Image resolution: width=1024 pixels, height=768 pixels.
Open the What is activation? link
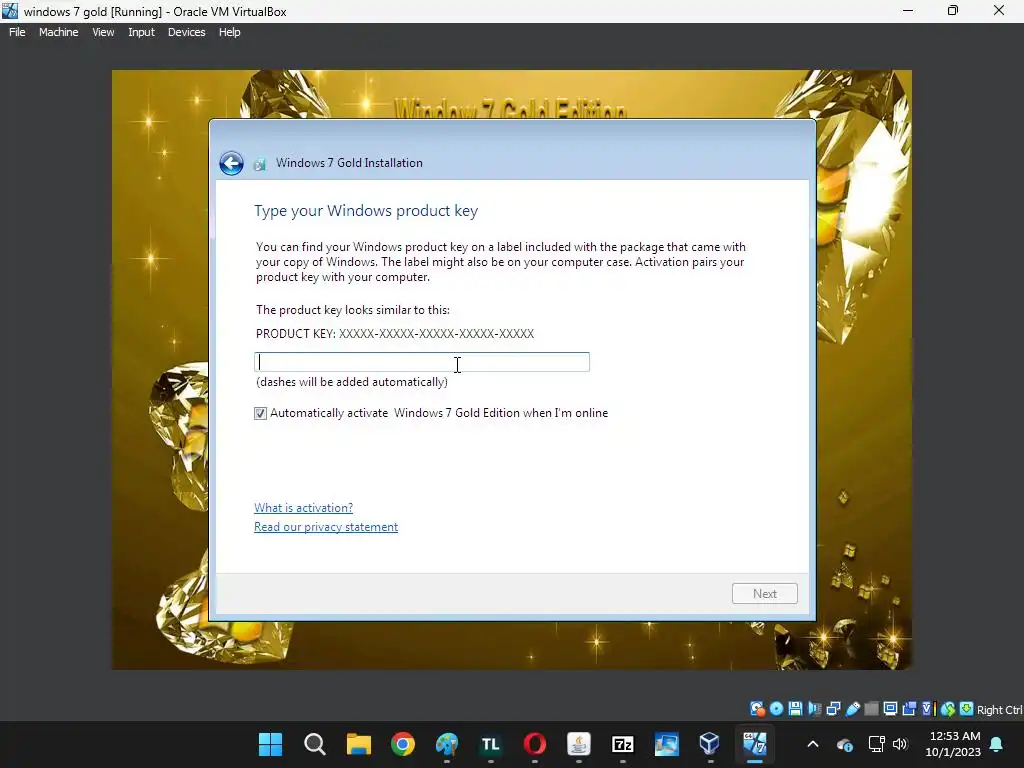tap(304, 508)
